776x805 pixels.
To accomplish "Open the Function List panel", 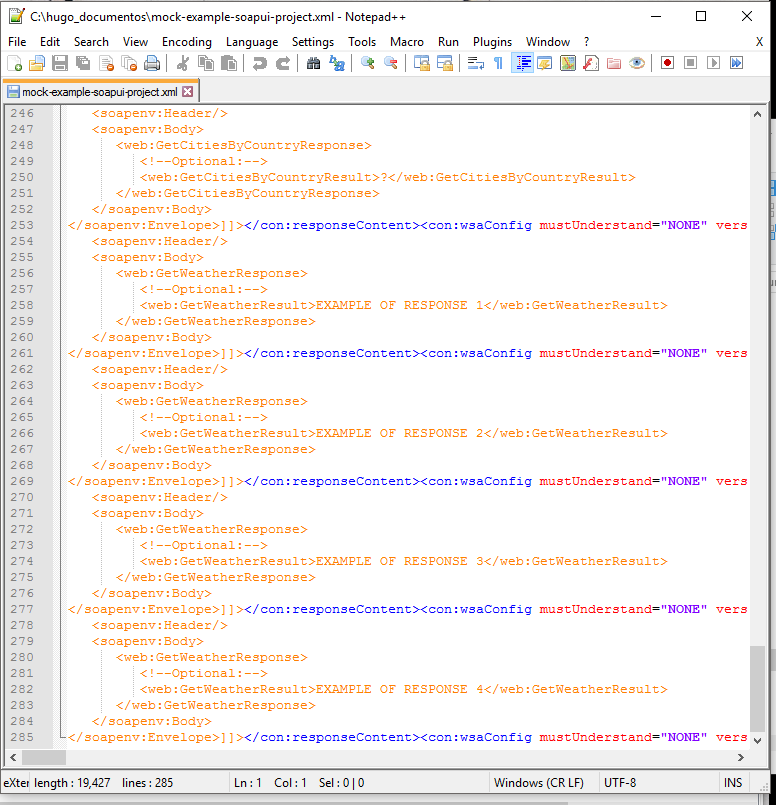I will [x=591, y=63].
